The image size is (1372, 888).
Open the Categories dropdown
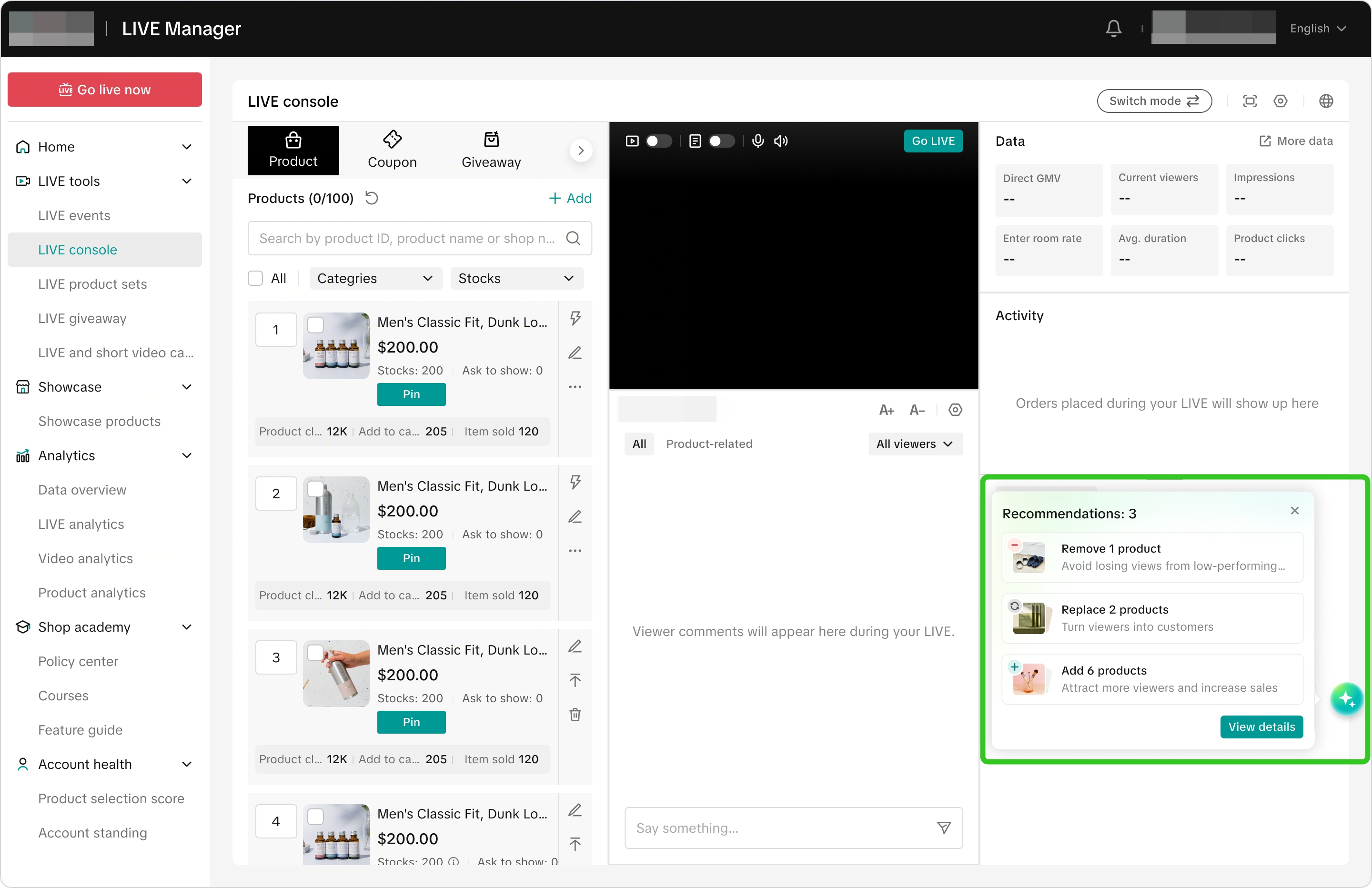pyautogui.click(x=375, y=279)
